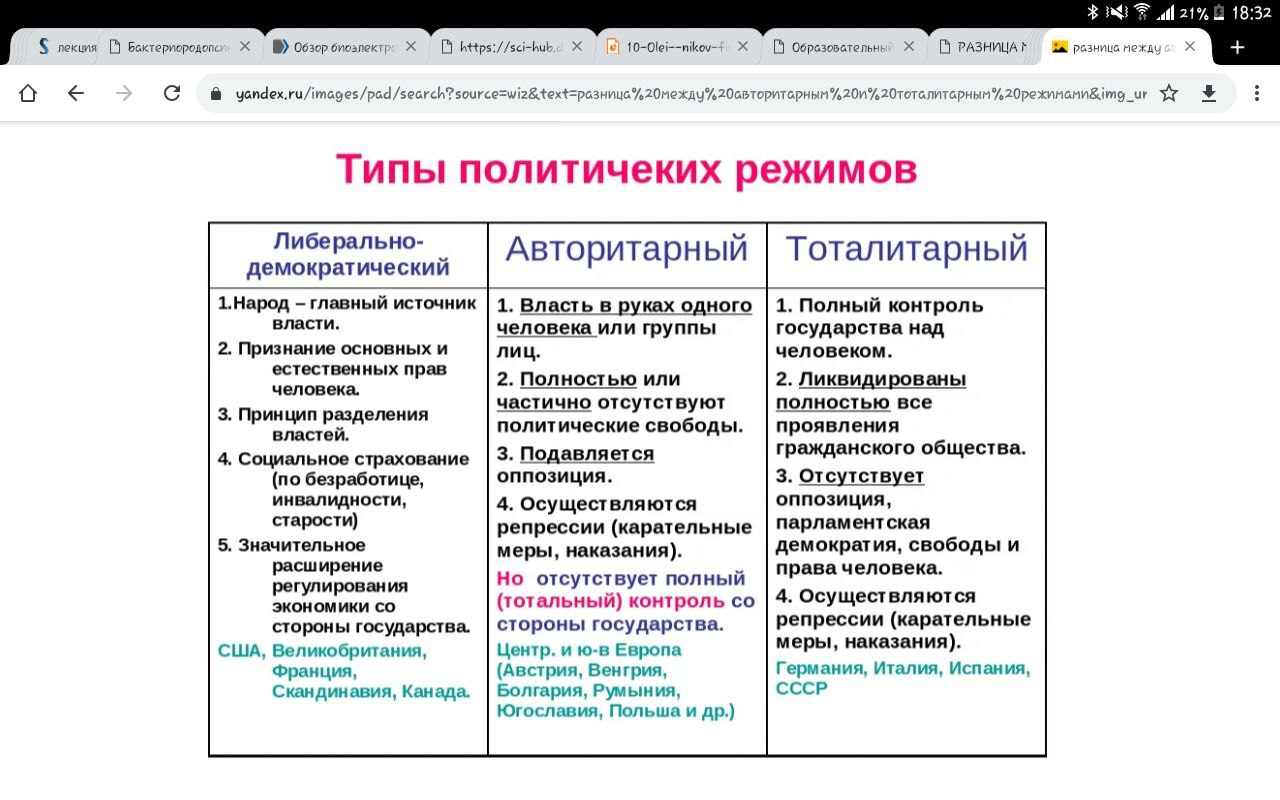
Task: Tap green text США, Великобритания, Франция
Action: [343, 671]
